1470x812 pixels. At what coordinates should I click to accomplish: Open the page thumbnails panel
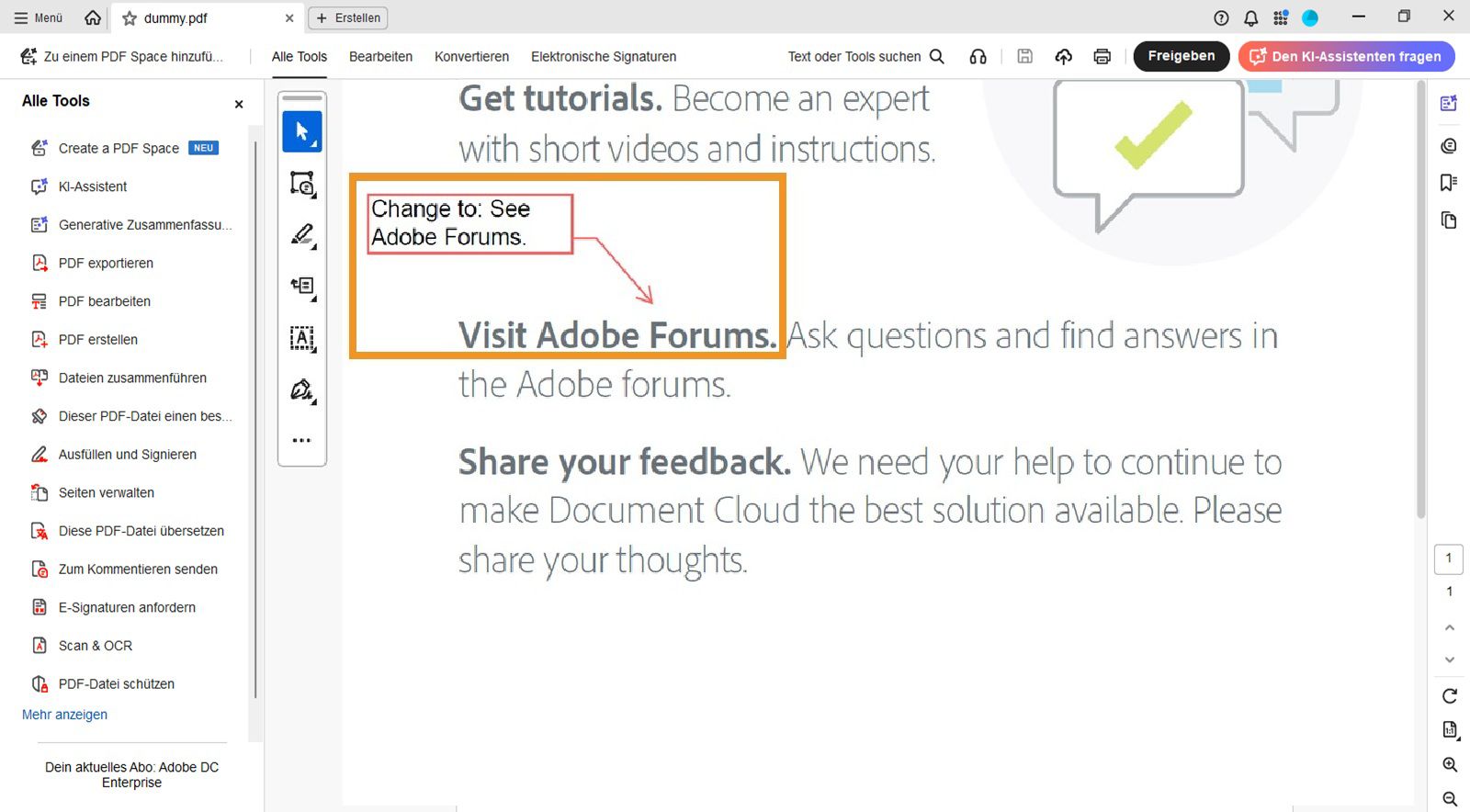point(1449,220)
